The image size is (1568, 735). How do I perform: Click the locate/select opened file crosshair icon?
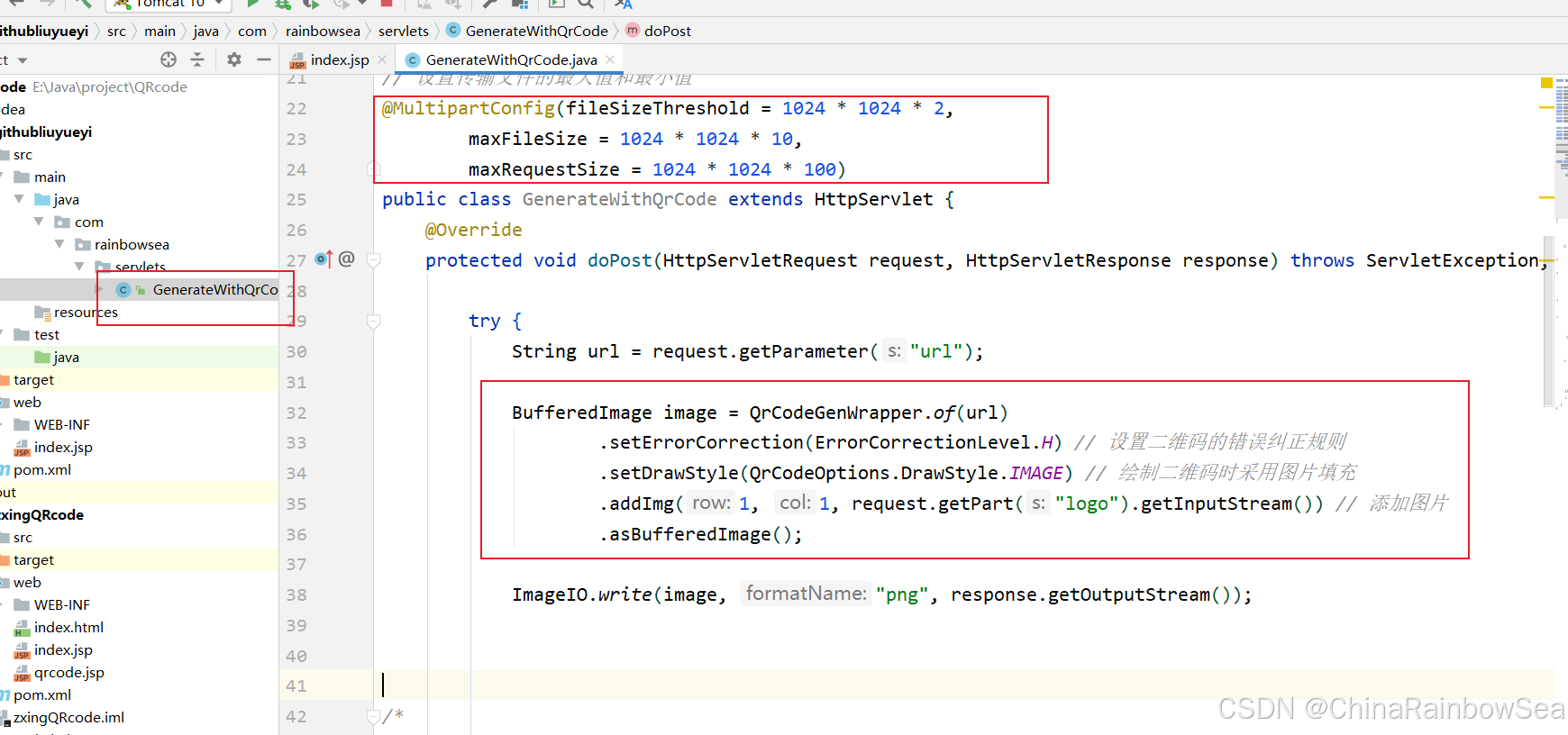169,59
